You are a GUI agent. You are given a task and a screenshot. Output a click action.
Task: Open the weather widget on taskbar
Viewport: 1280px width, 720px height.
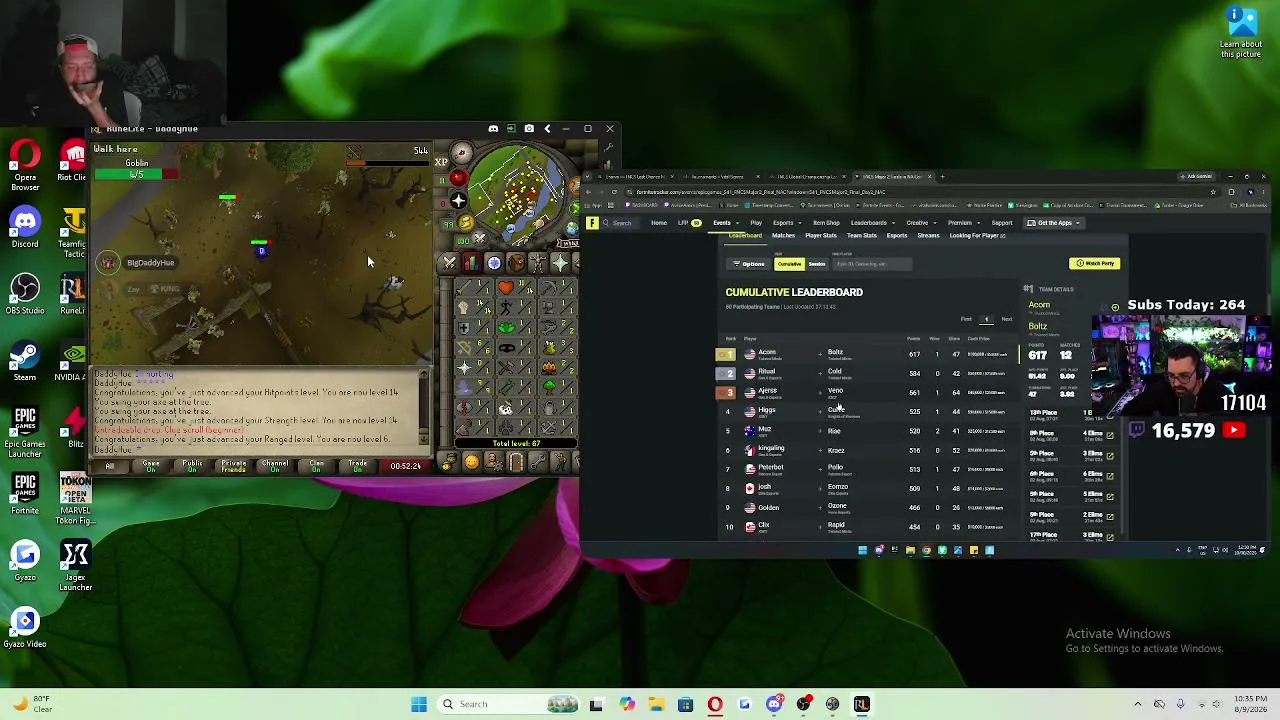(x=30, y=704)
